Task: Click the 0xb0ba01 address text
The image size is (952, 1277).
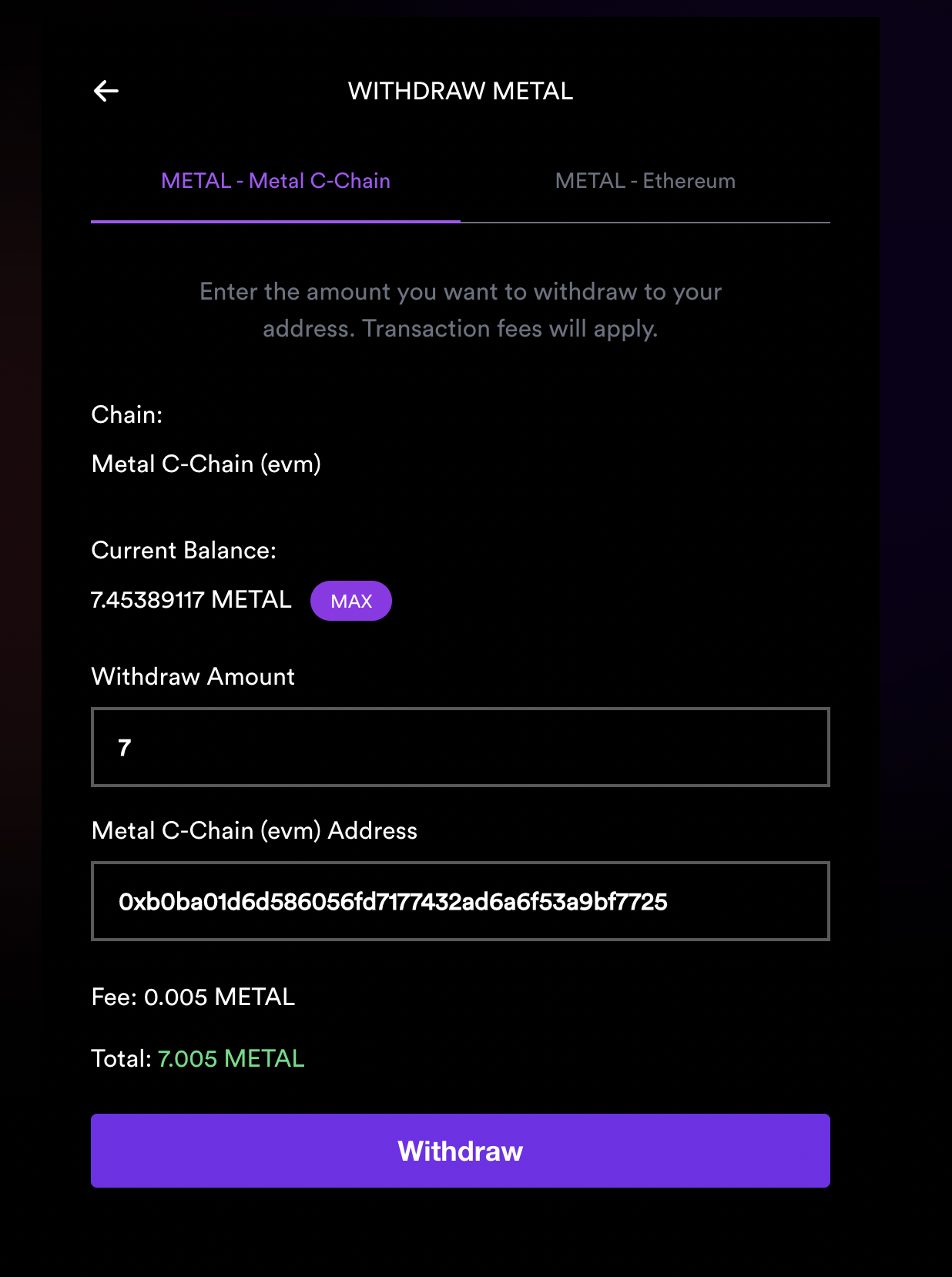Action: pyautogui.click(x=394, y=903)
